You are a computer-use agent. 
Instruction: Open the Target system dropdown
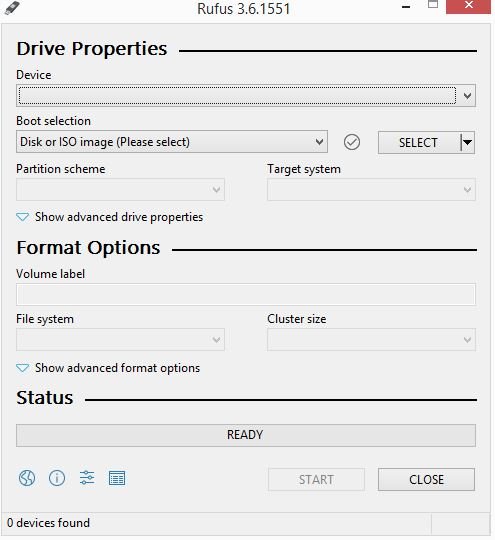[x=371, y=189]
